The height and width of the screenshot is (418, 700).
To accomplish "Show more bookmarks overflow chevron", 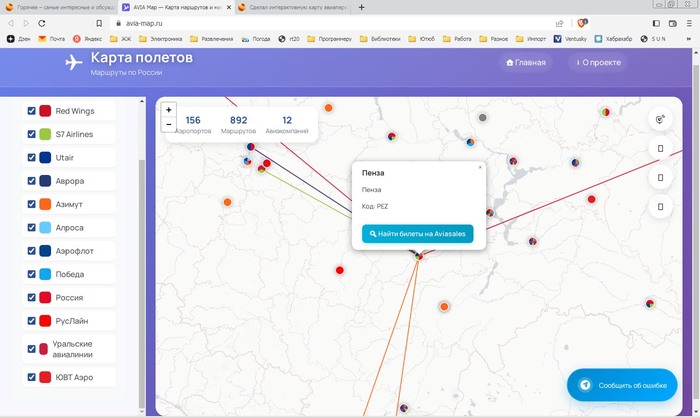I will (x=689, y=39).
